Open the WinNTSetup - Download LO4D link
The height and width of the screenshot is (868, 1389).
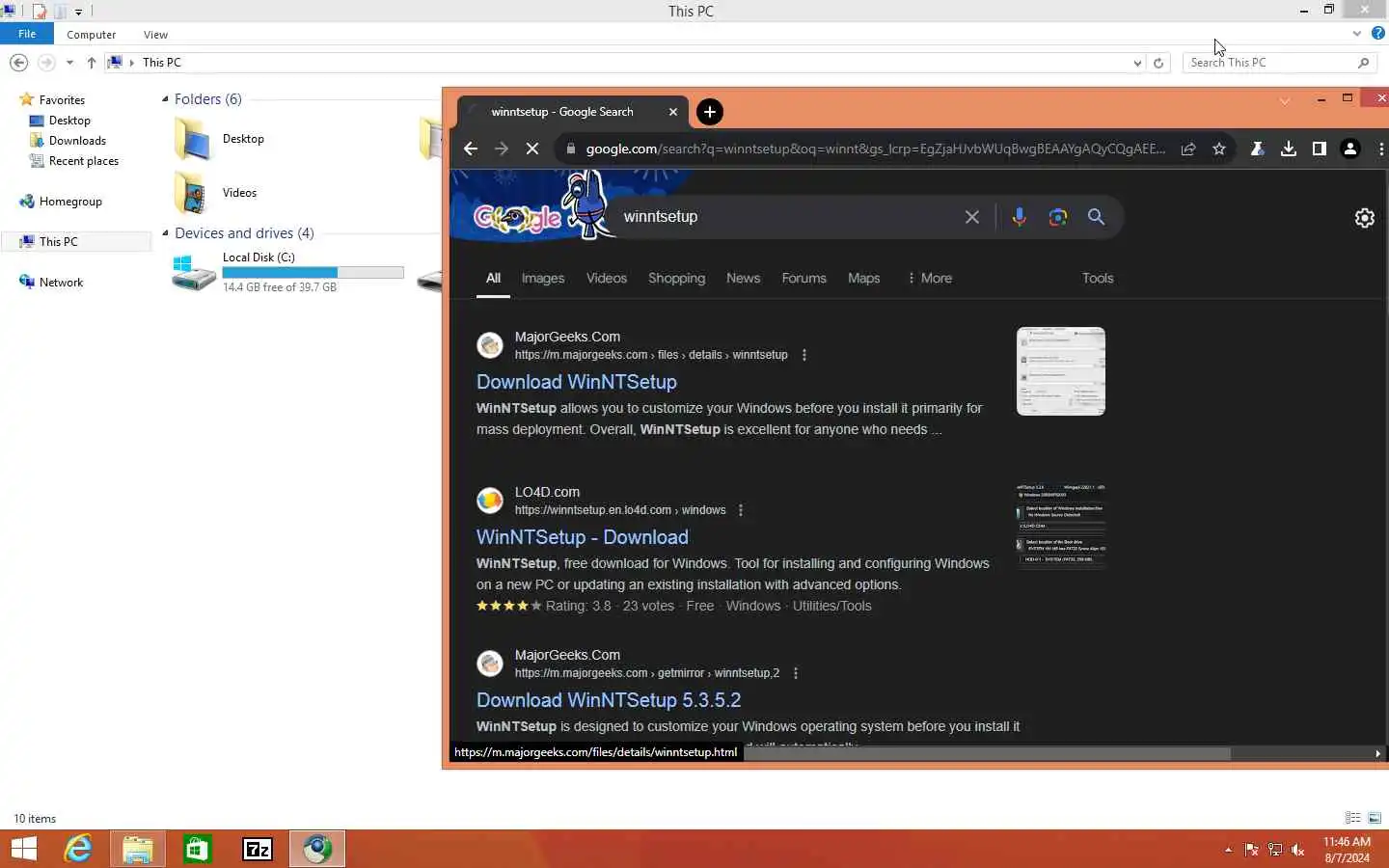pyautogui.click(x=583, y=537)
